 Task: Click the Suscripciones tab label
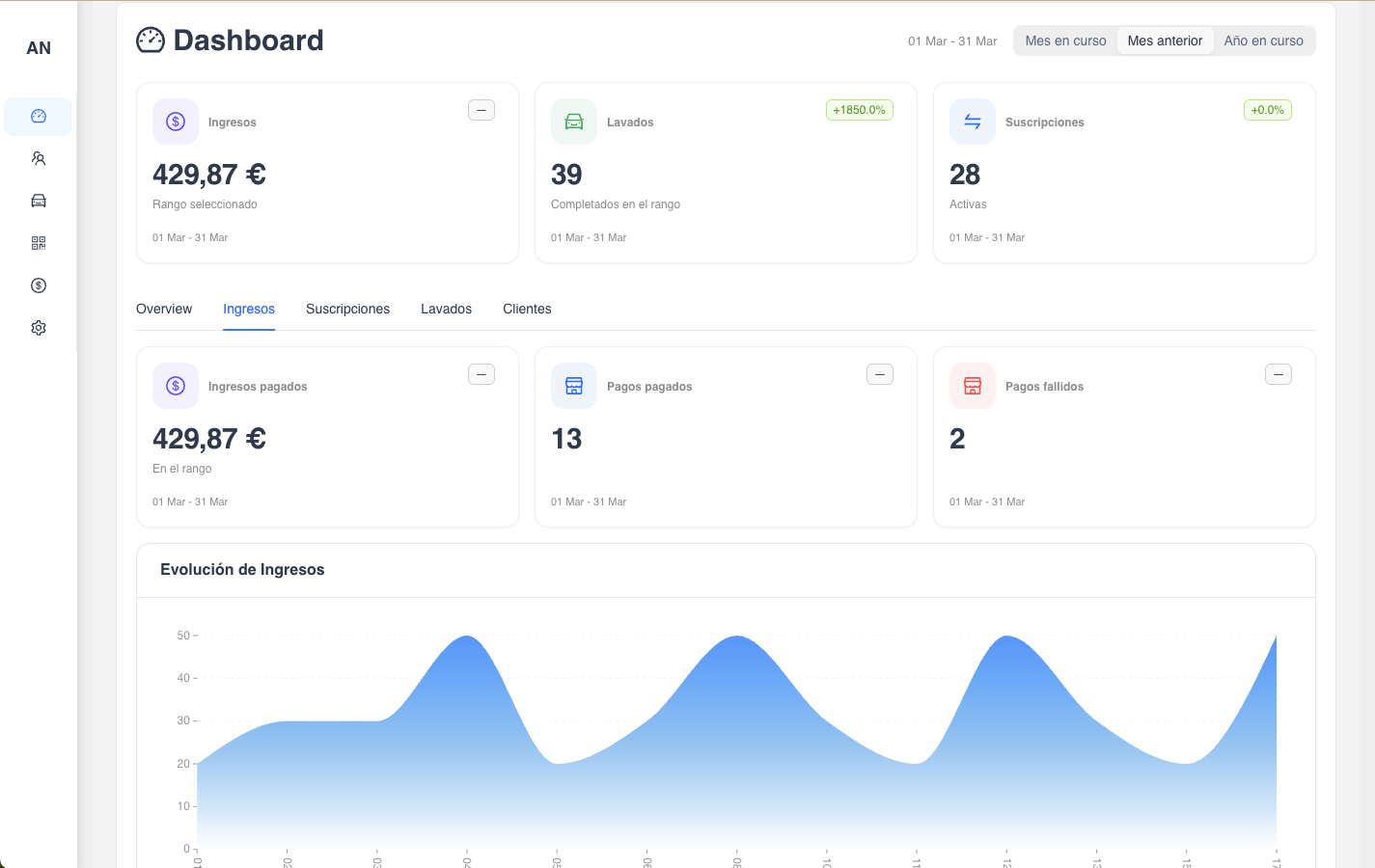pos(347,309)
